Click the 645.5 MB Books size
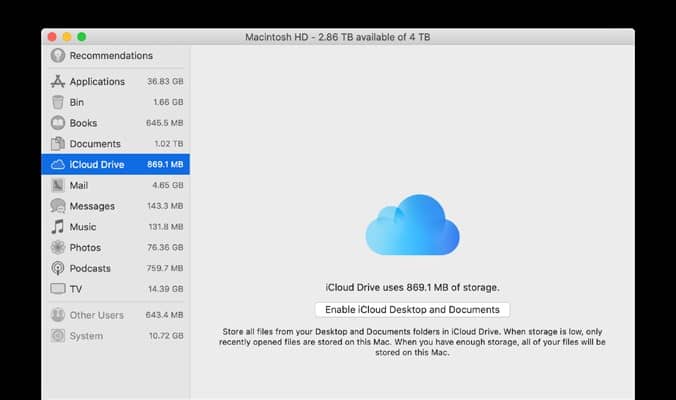The image size is (676, 400). click(x=165, y=123)
